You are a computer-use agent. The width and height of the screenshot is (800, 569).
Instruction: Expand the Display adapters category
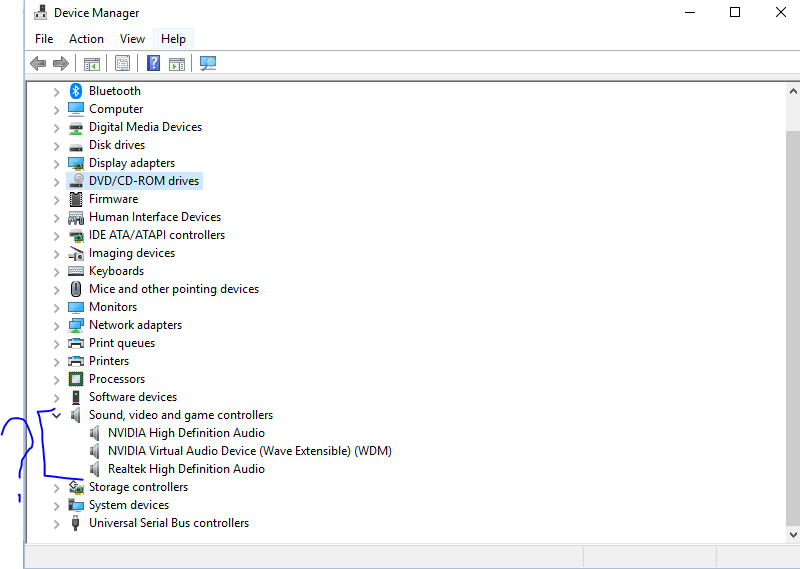click(57, 164)
